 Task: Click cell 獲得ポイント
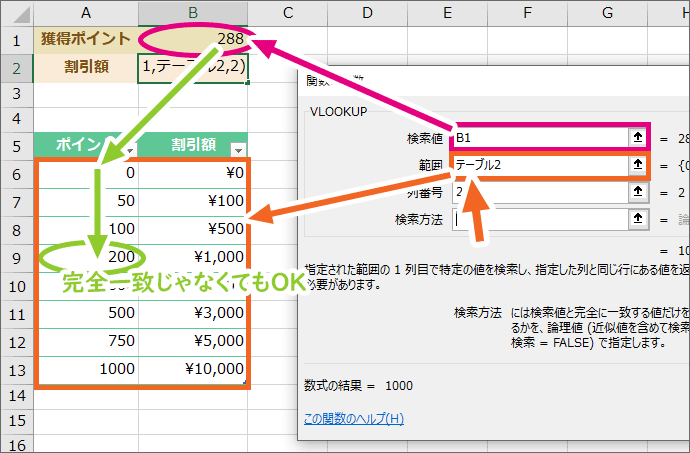point(86,40)
